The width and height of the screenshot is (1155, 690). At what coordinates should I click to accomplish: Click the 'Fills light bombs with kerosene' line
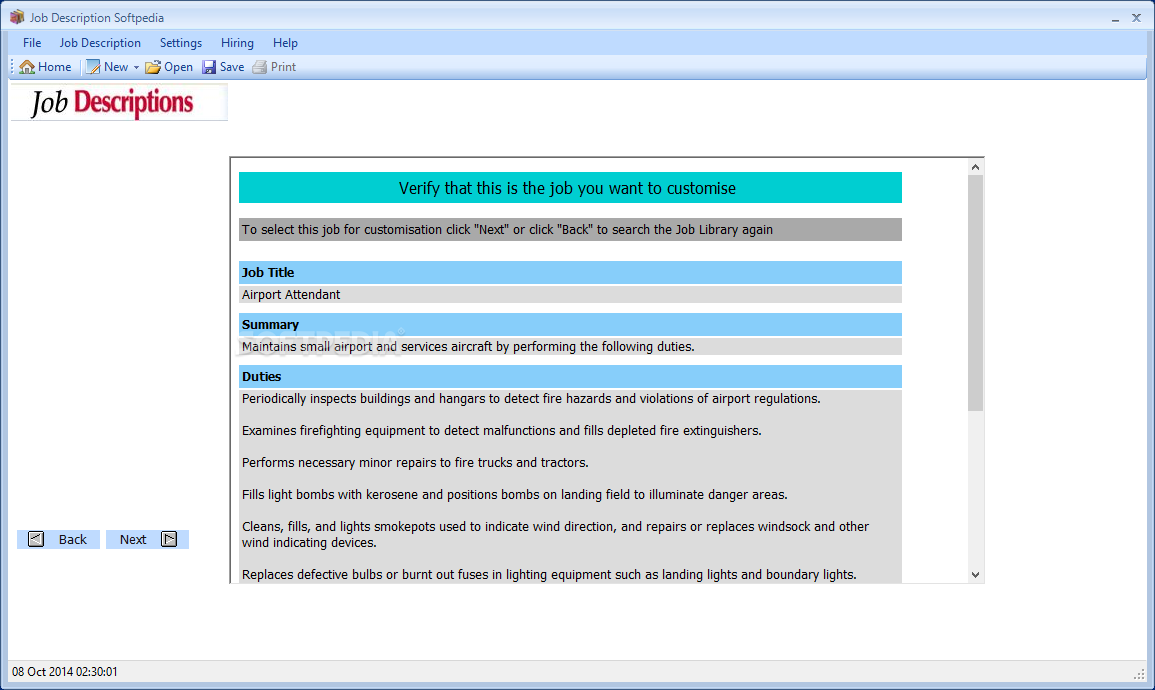tap(515, 495)
